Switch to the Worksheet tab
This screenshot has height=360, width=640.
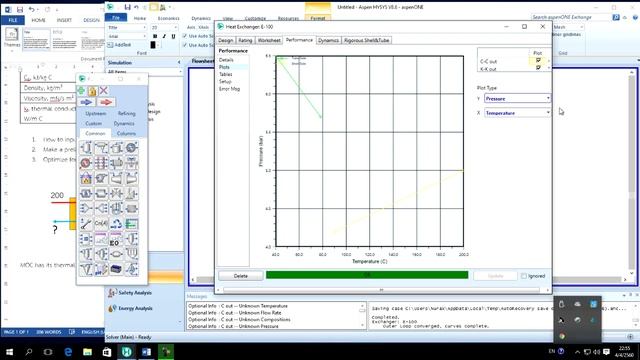click(269, 40)
